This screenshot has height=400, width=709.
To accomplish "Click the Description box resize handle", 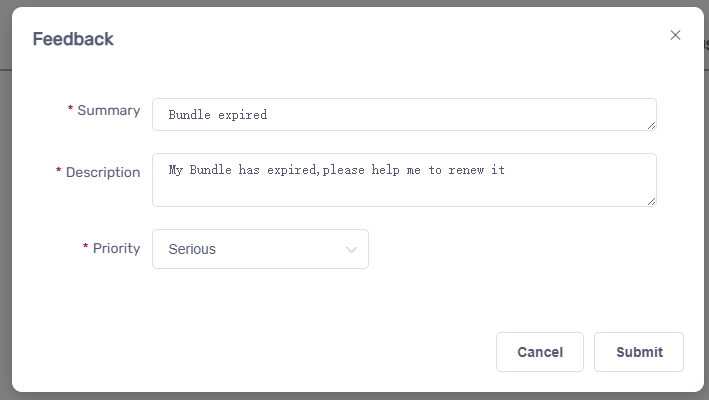I will pos(651,201).
